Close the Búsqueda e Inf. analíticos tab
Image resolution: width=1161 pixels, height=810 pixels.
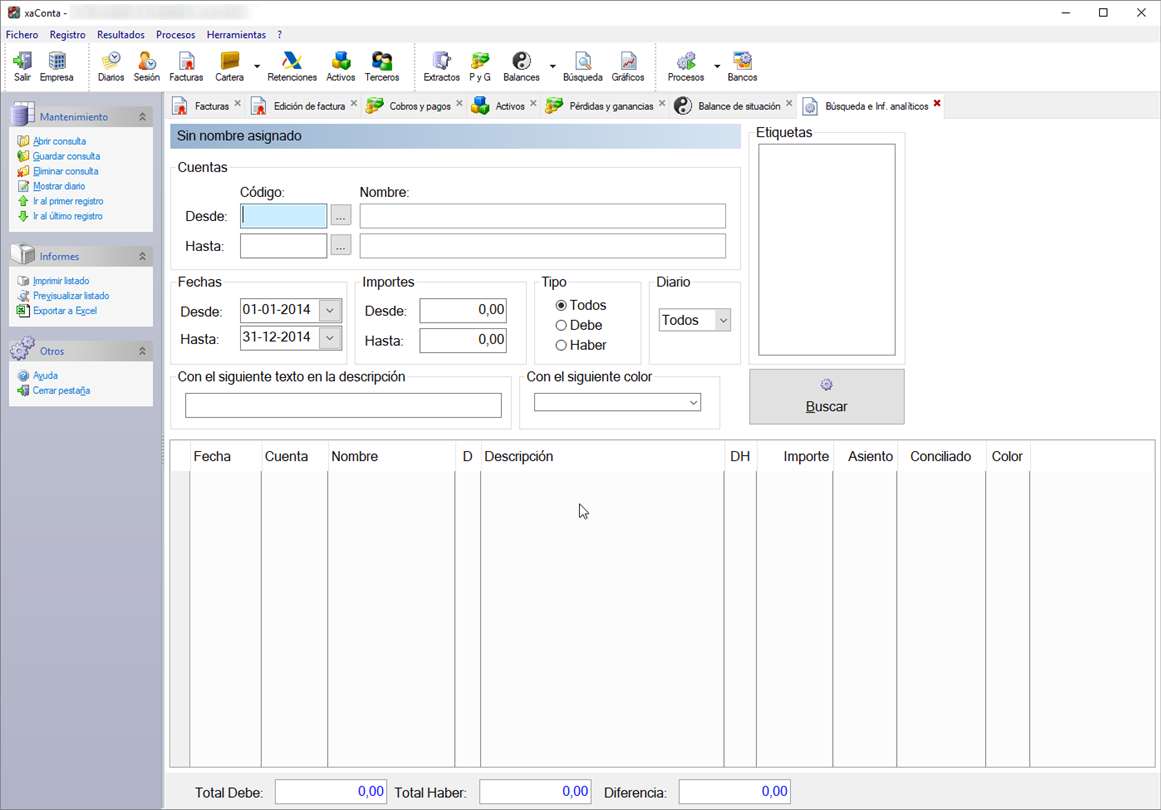pyautogui.click(x=937, y=103)
